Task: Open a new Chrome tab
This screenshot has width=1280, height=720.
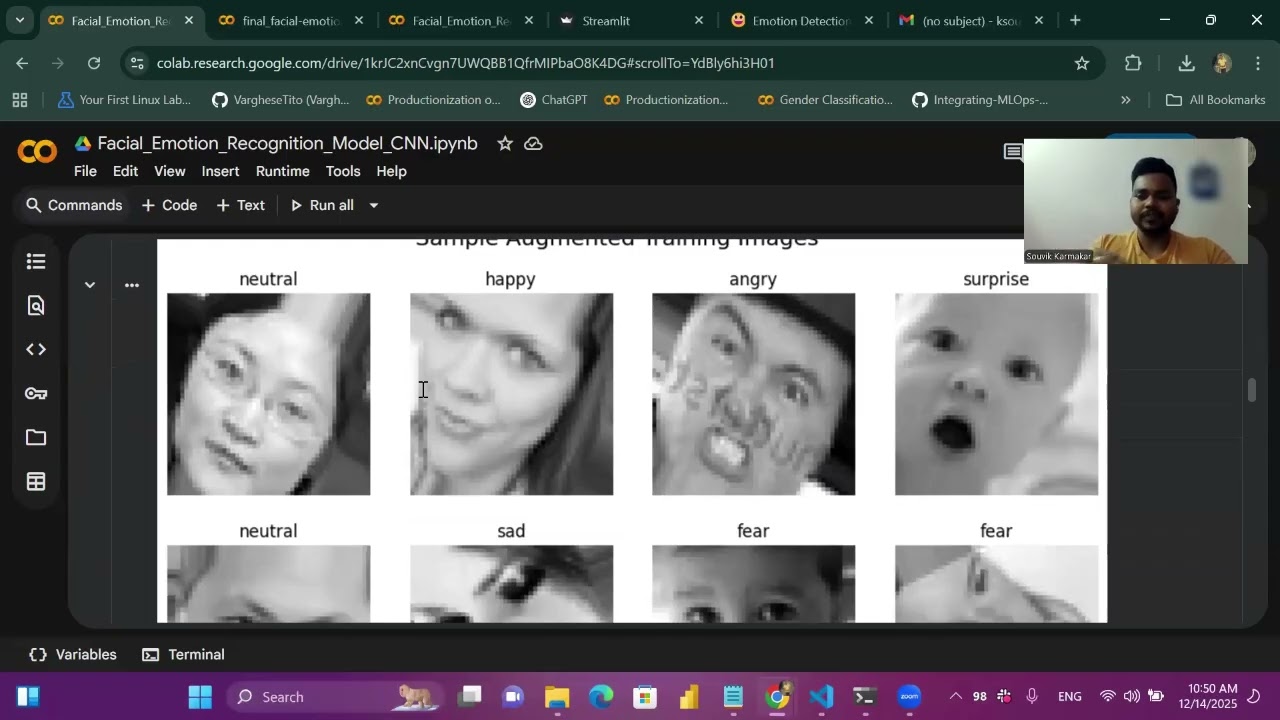Action: click(x=1075, y=20)
